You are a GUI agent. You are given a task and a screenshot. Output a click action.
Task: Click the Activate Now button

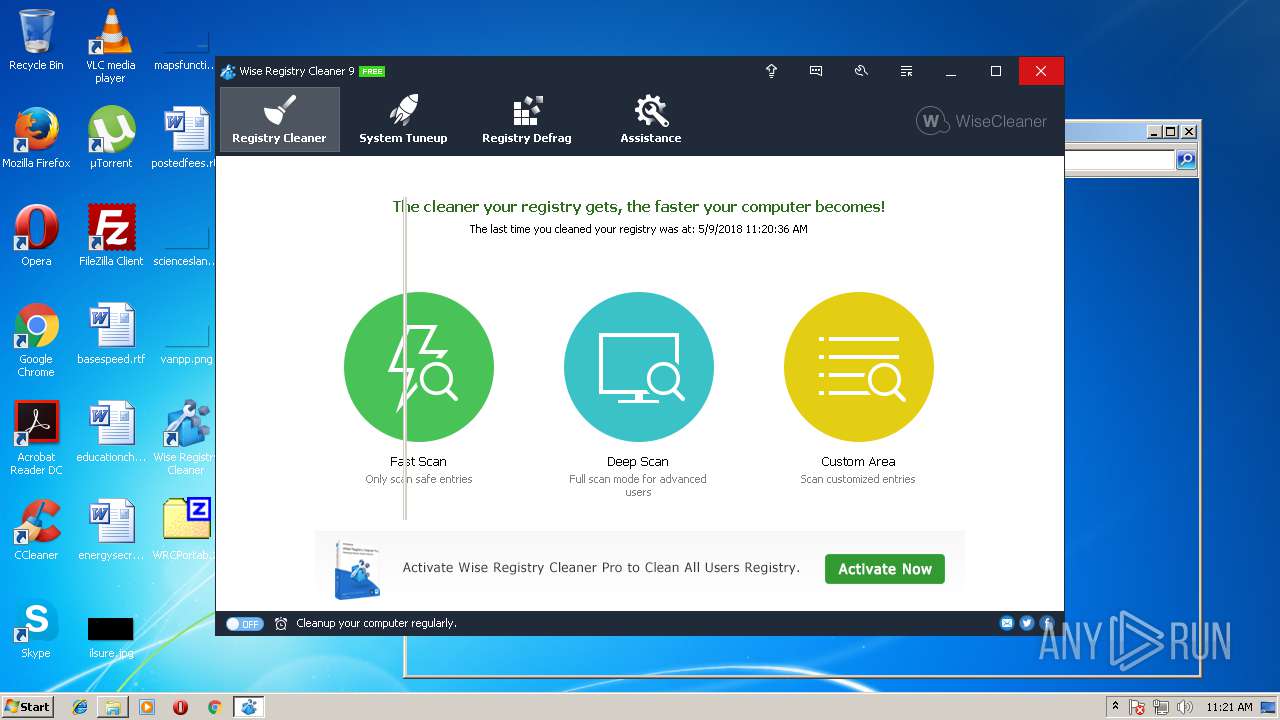[x=885, y=569]
